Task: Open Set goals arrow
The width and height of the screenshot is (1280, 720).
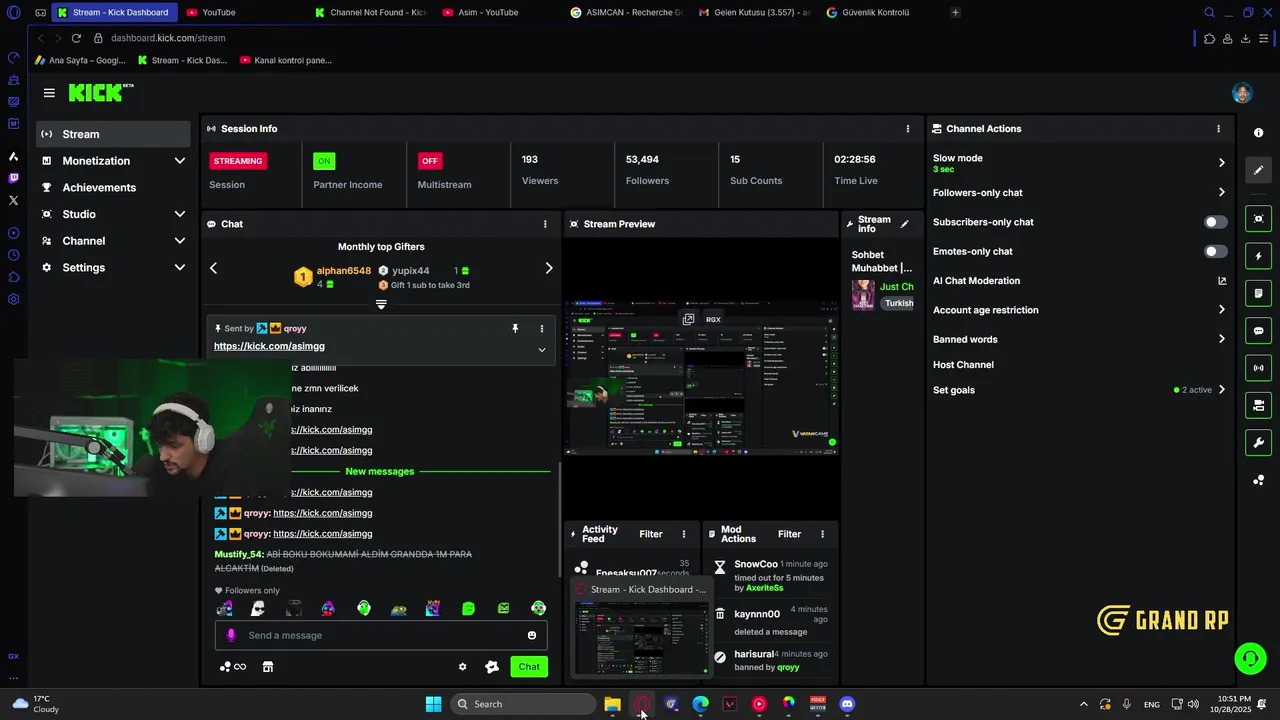Action: pos(1222,390)
